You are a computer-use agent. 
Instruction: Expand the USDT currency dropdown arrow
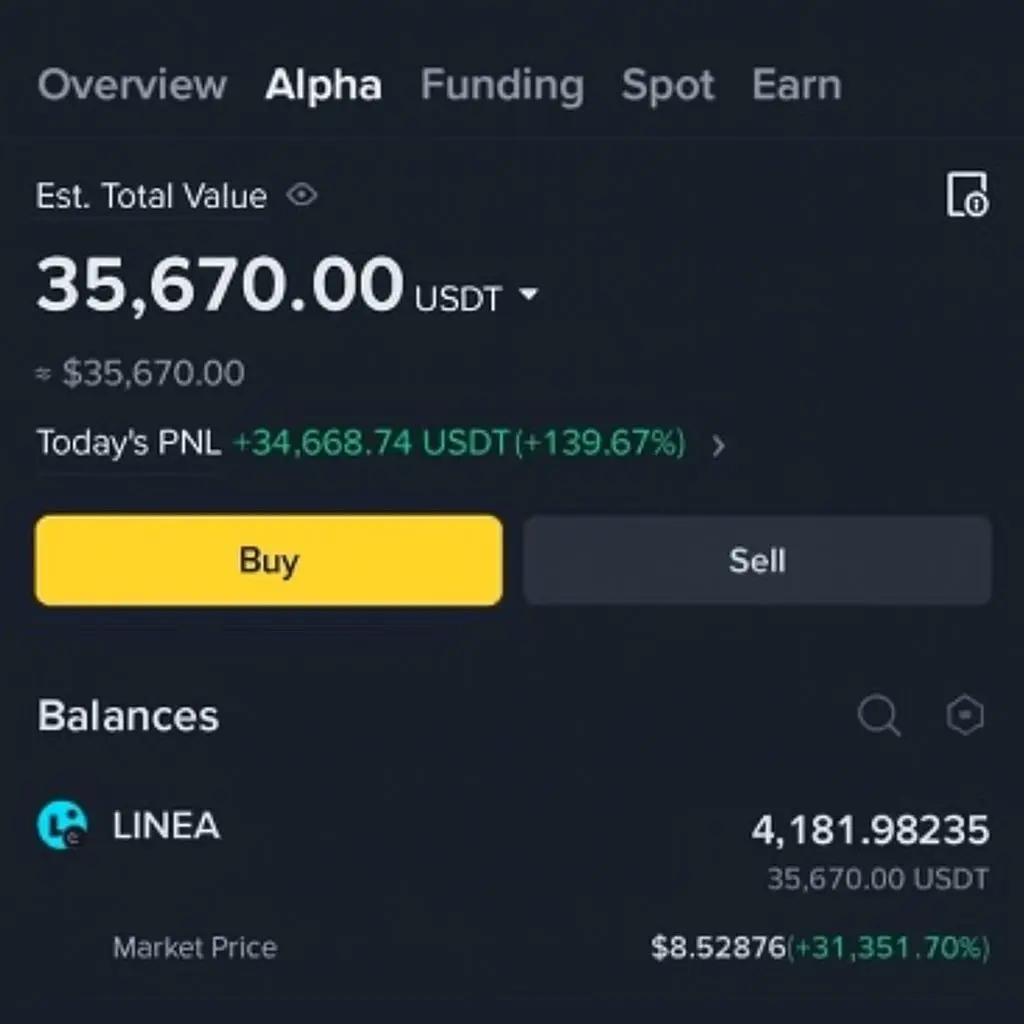click(x=528, y=295)
